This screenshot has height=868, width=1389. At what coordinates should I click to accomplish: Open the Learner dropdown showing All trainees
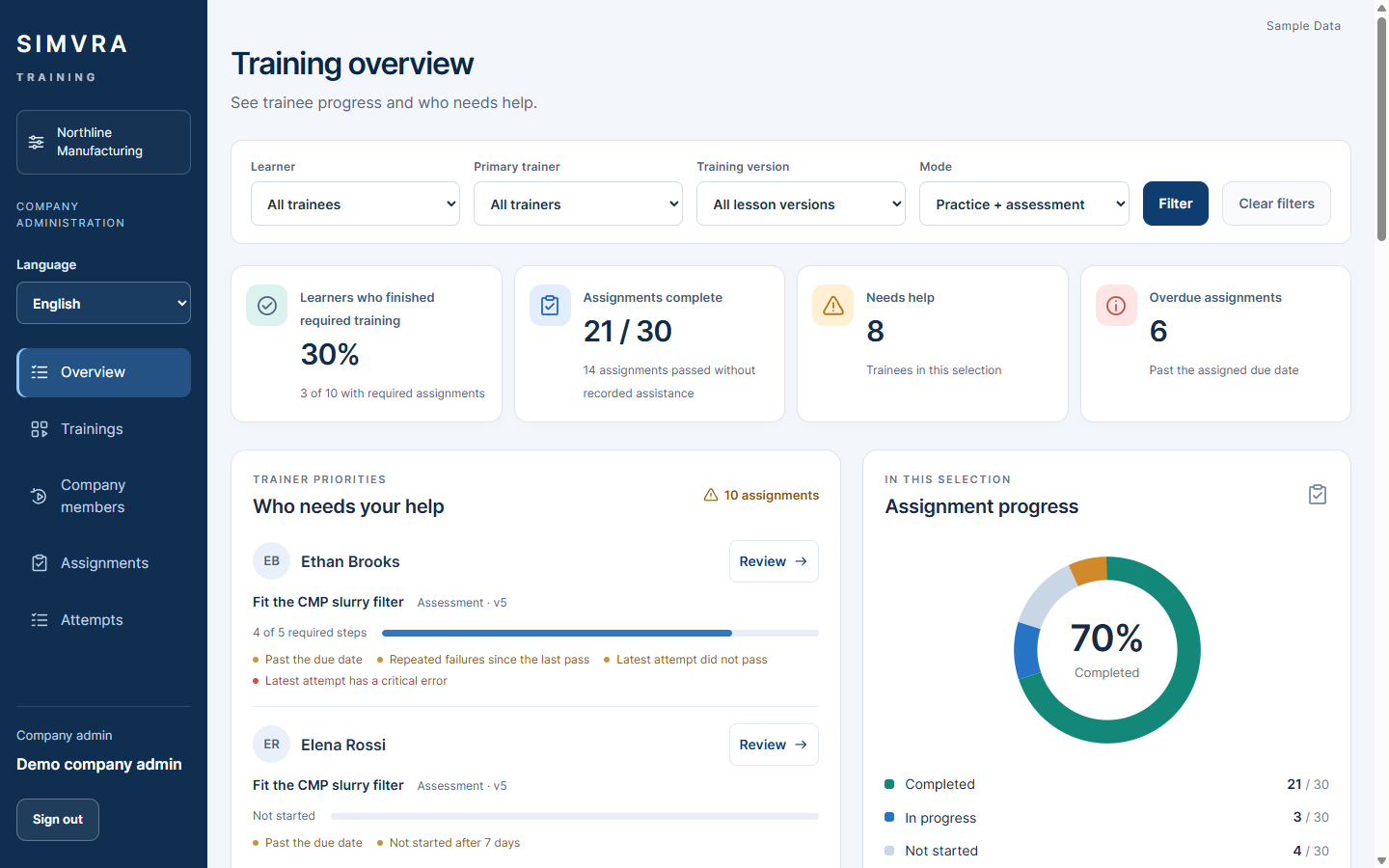[356, 203]
